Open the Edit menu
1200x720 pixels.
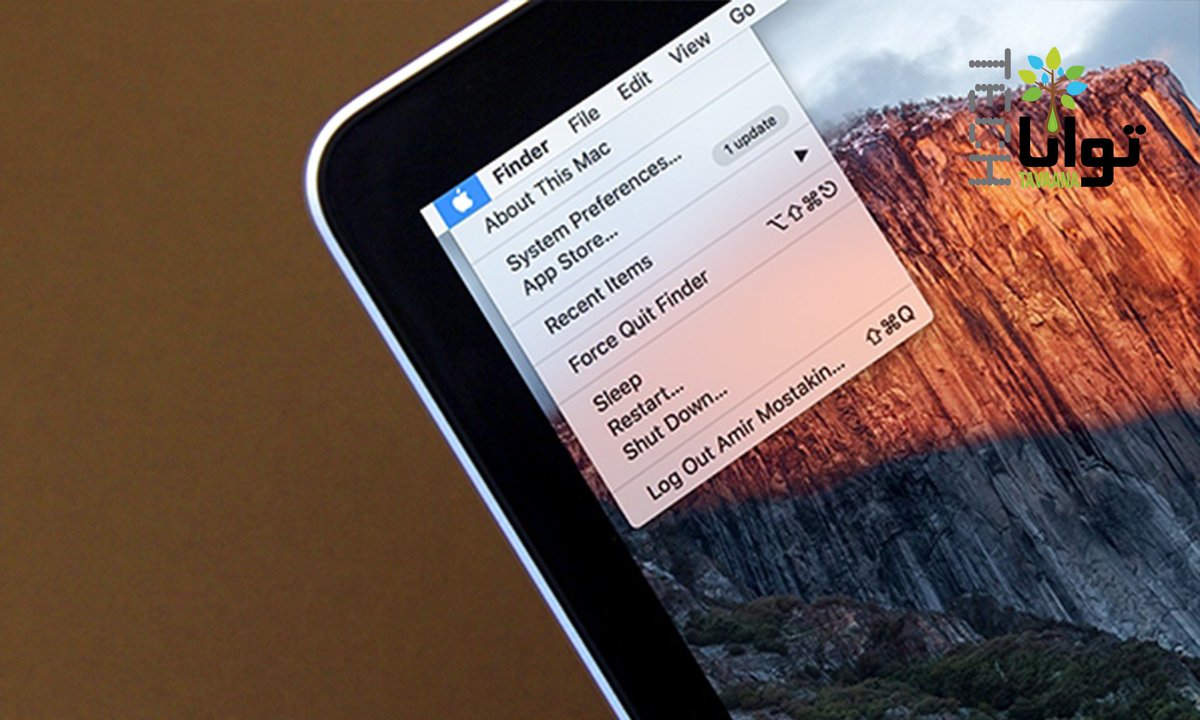tap(635, 85)
